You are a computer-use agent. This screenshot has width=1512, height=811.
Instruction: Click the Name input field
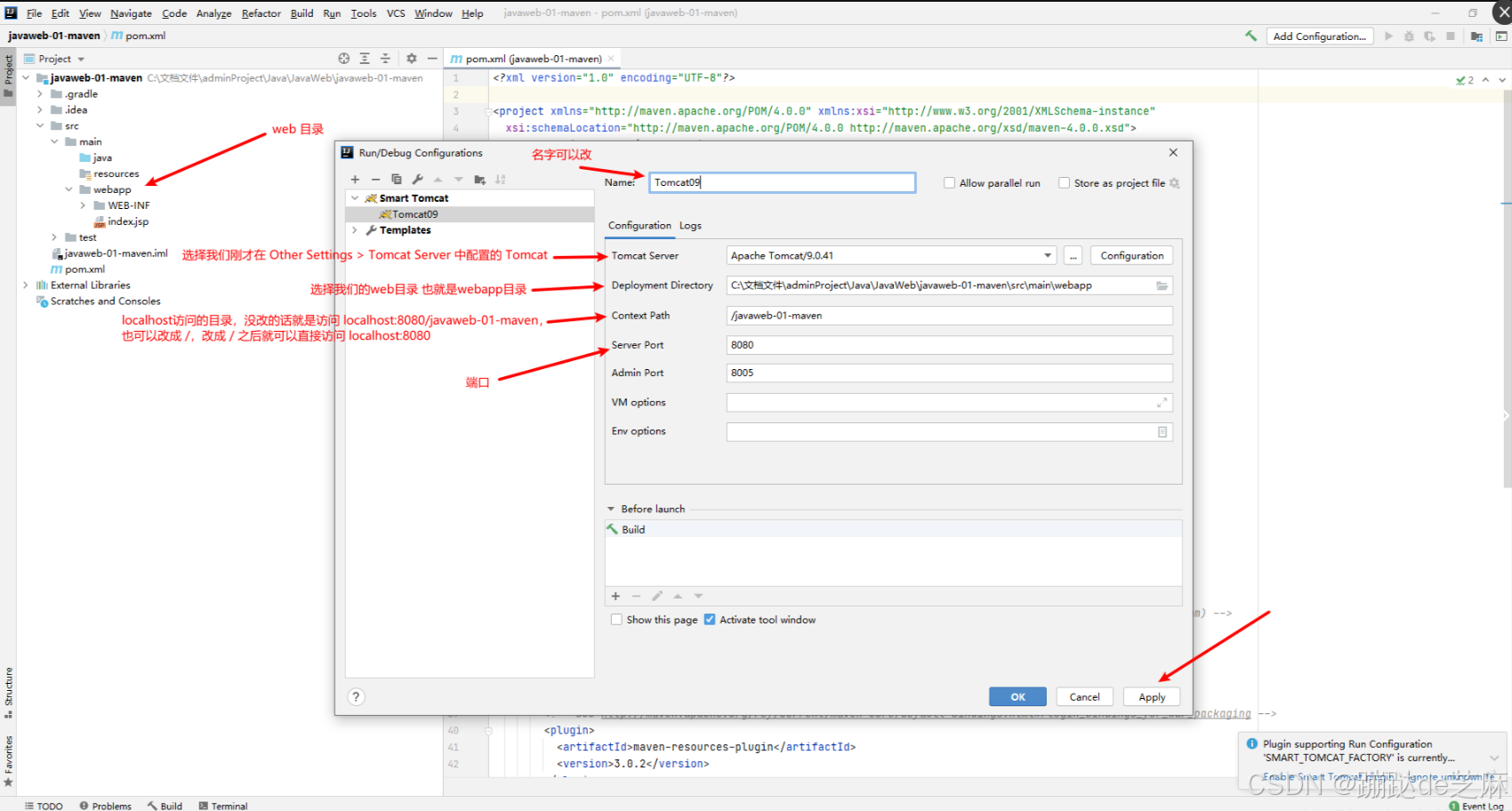pos(782,182)
